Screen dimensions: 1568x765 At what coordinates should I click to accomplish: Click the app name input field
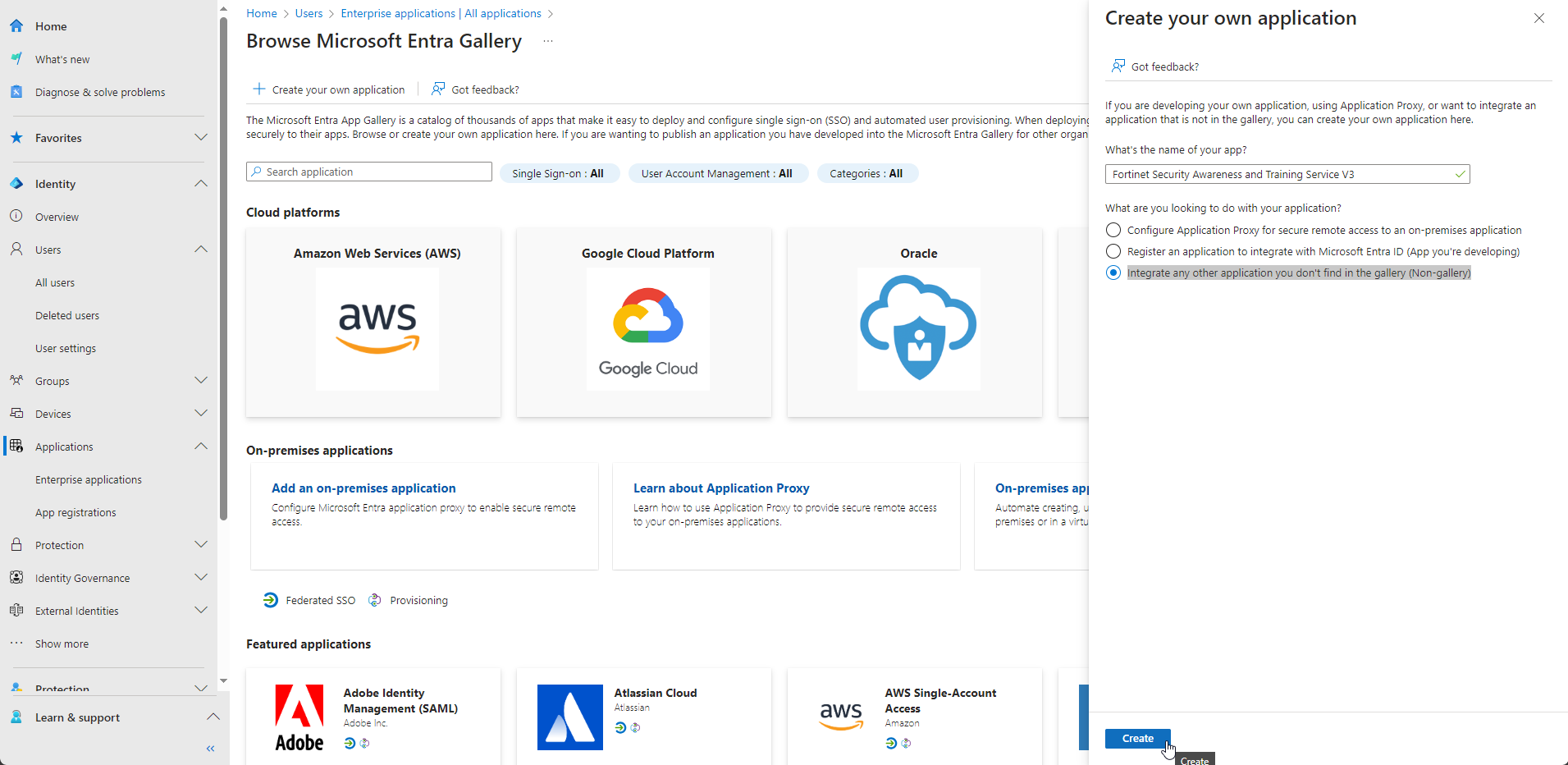(x=1287, y=174)
